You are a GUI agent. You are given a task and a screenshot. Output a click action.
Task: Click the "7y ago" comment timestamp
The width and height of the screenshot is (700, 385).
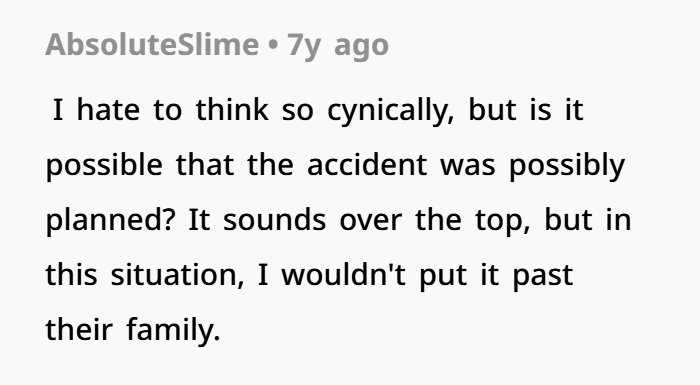tap(338, 46)
